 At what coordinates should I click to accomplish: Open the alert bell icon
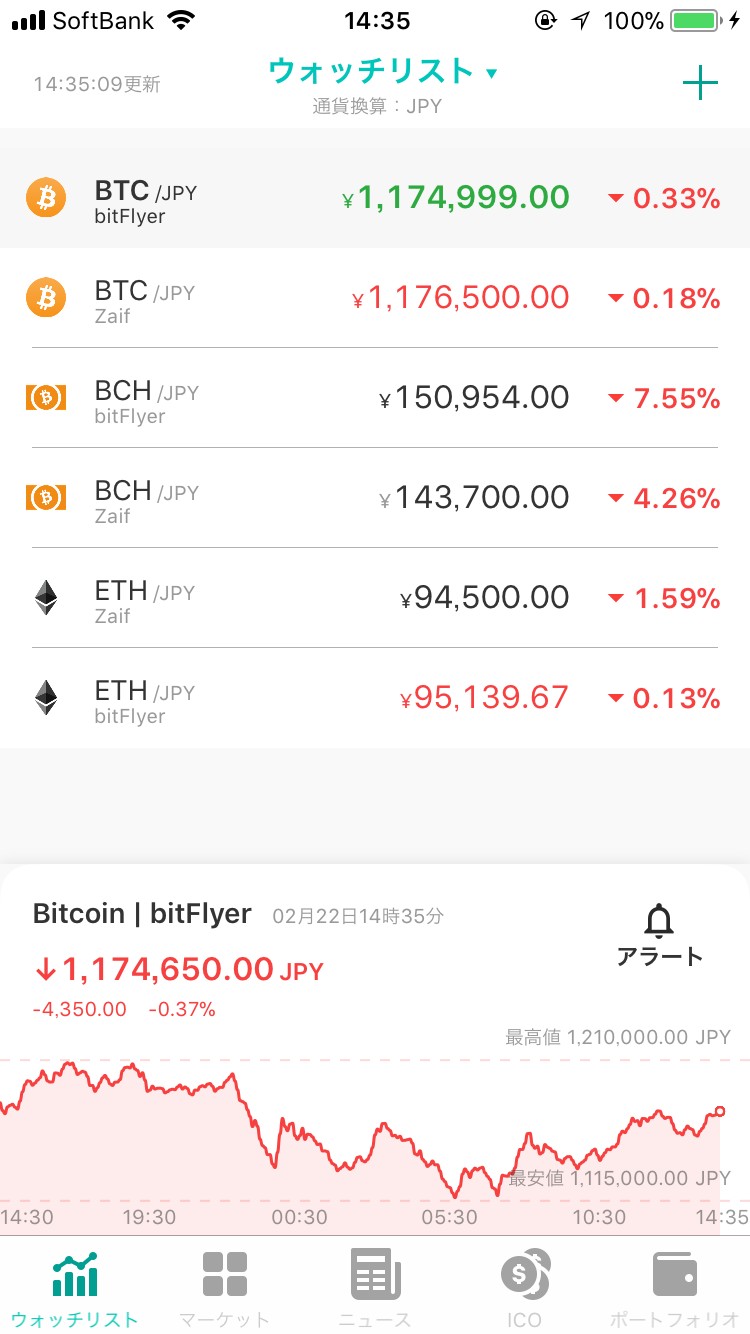click(660, 920)
